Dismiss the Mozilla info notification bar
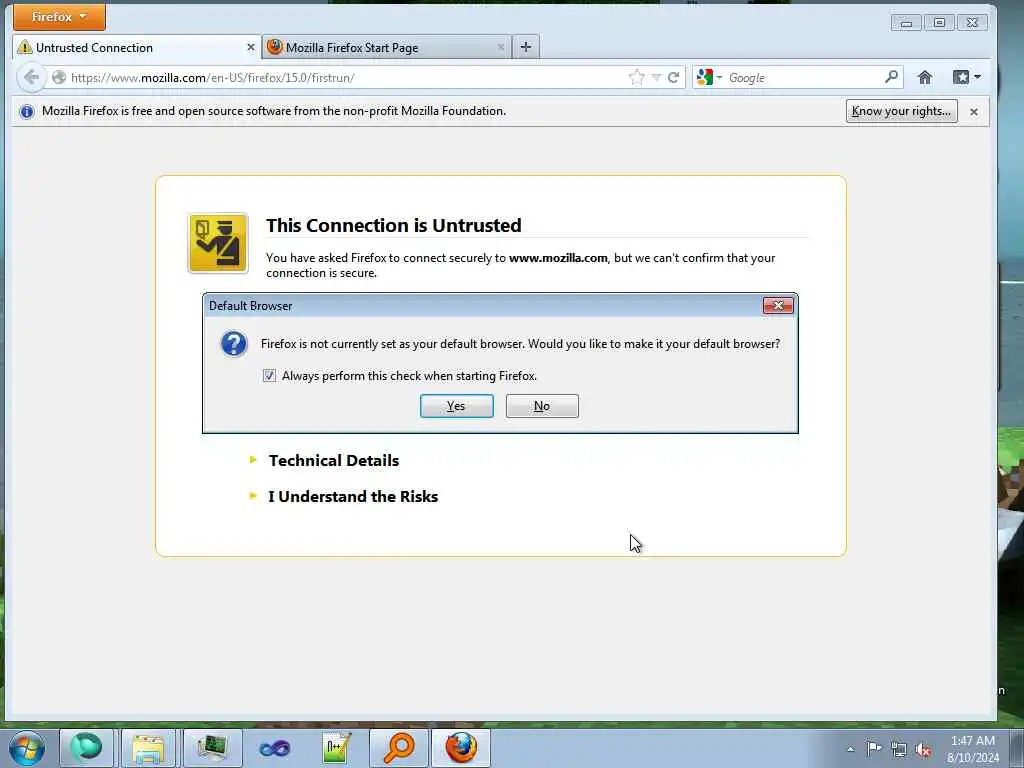The image size is (1024, 768). click(974, 112)
